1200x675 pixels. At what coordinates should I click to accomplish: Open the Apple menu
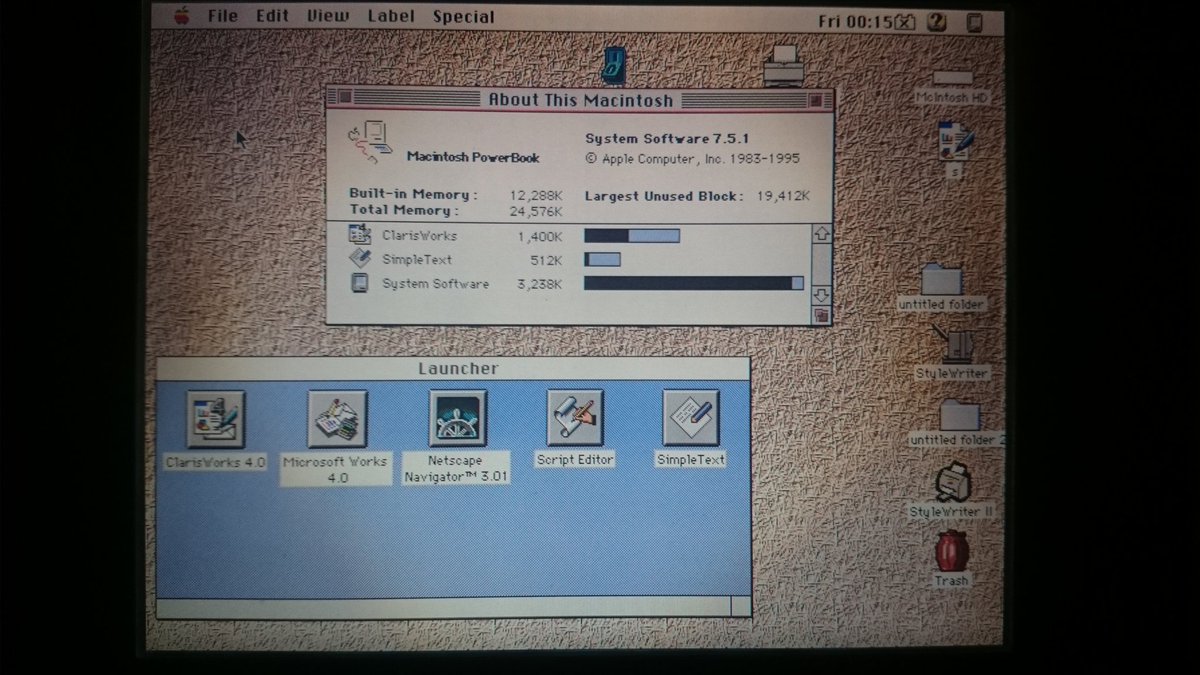click(x=182, y=16)
